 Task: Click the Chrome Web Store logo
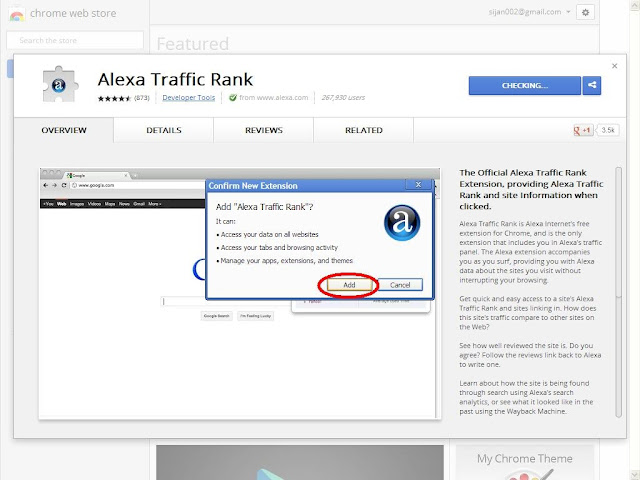pos(17,15)
